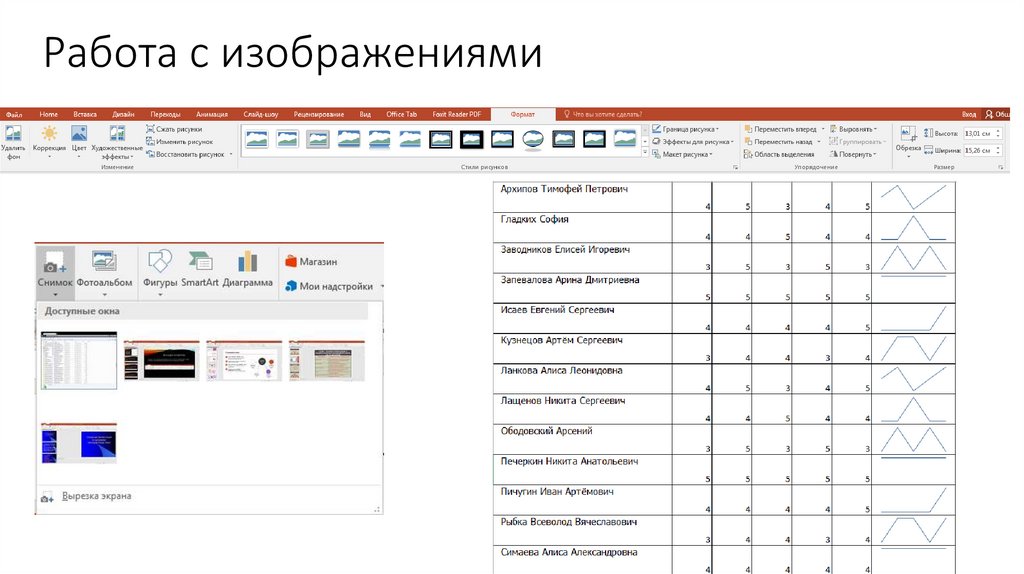Click Восстановить рисунок reset picture
Screen dimensions: 1024x574
coord(185,154)
